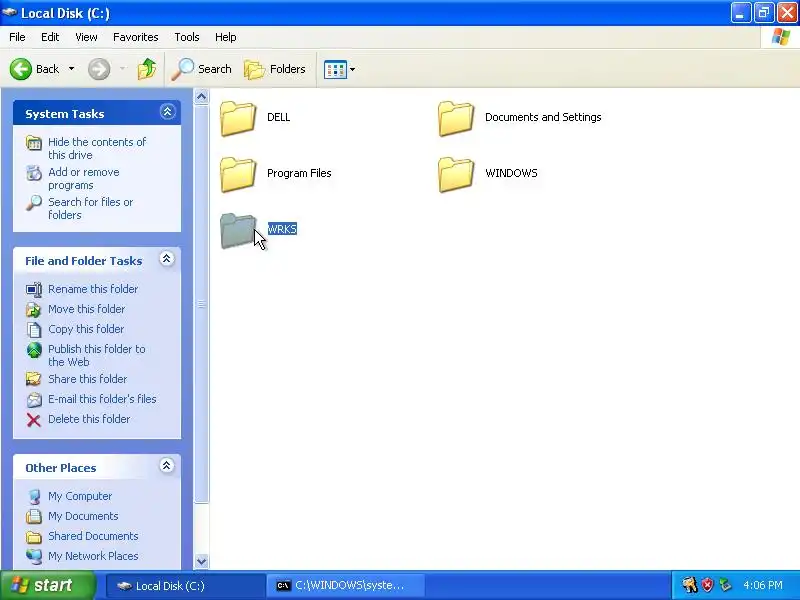Click the first system tray icon
This screenshot has width=800, height=600.
pos(689,585)
